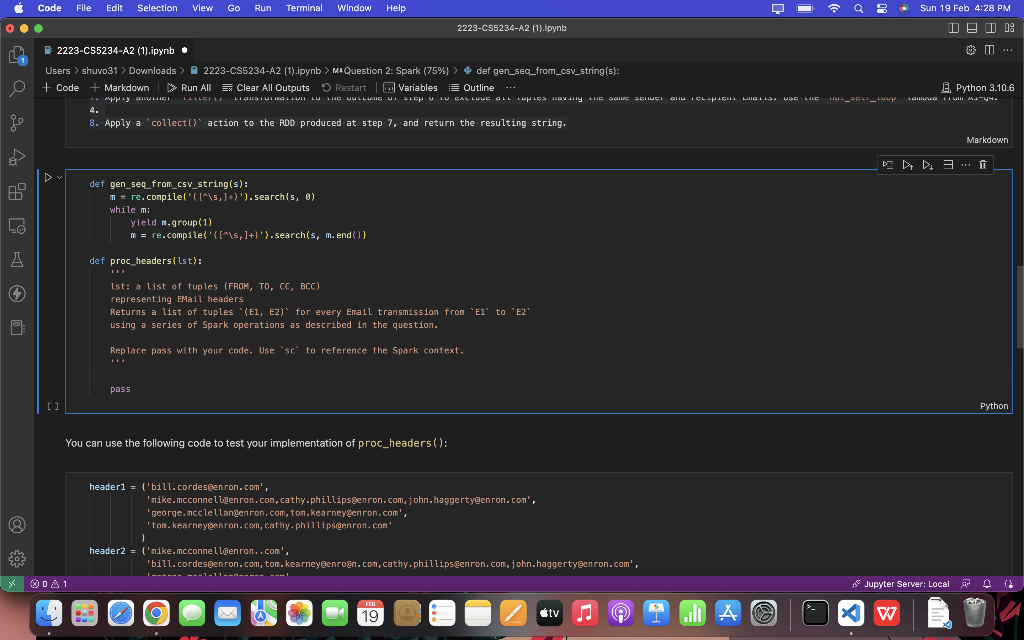Open the Go menu
Screen dimensions: 1024x640
click(x=233, y=8)
